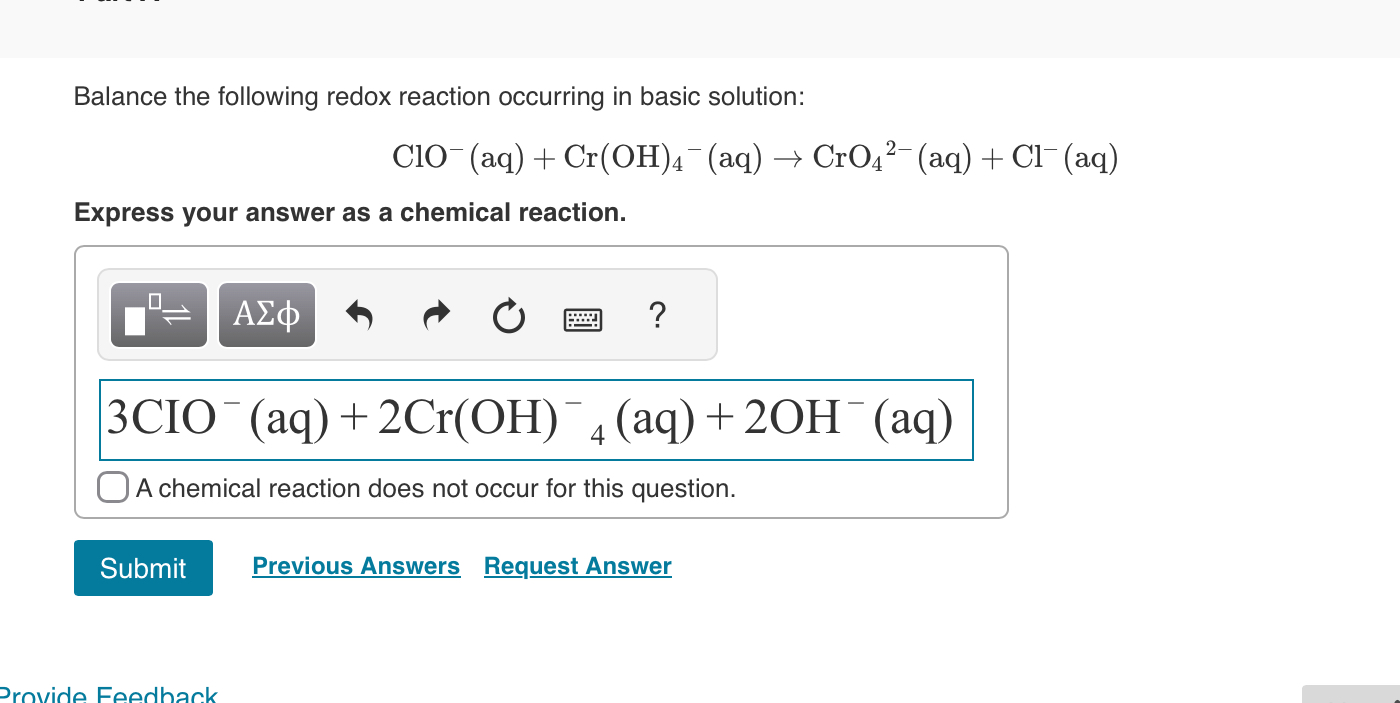Open the equation editor help
This screenshot has height=703, width=1400.
[657, 316]
